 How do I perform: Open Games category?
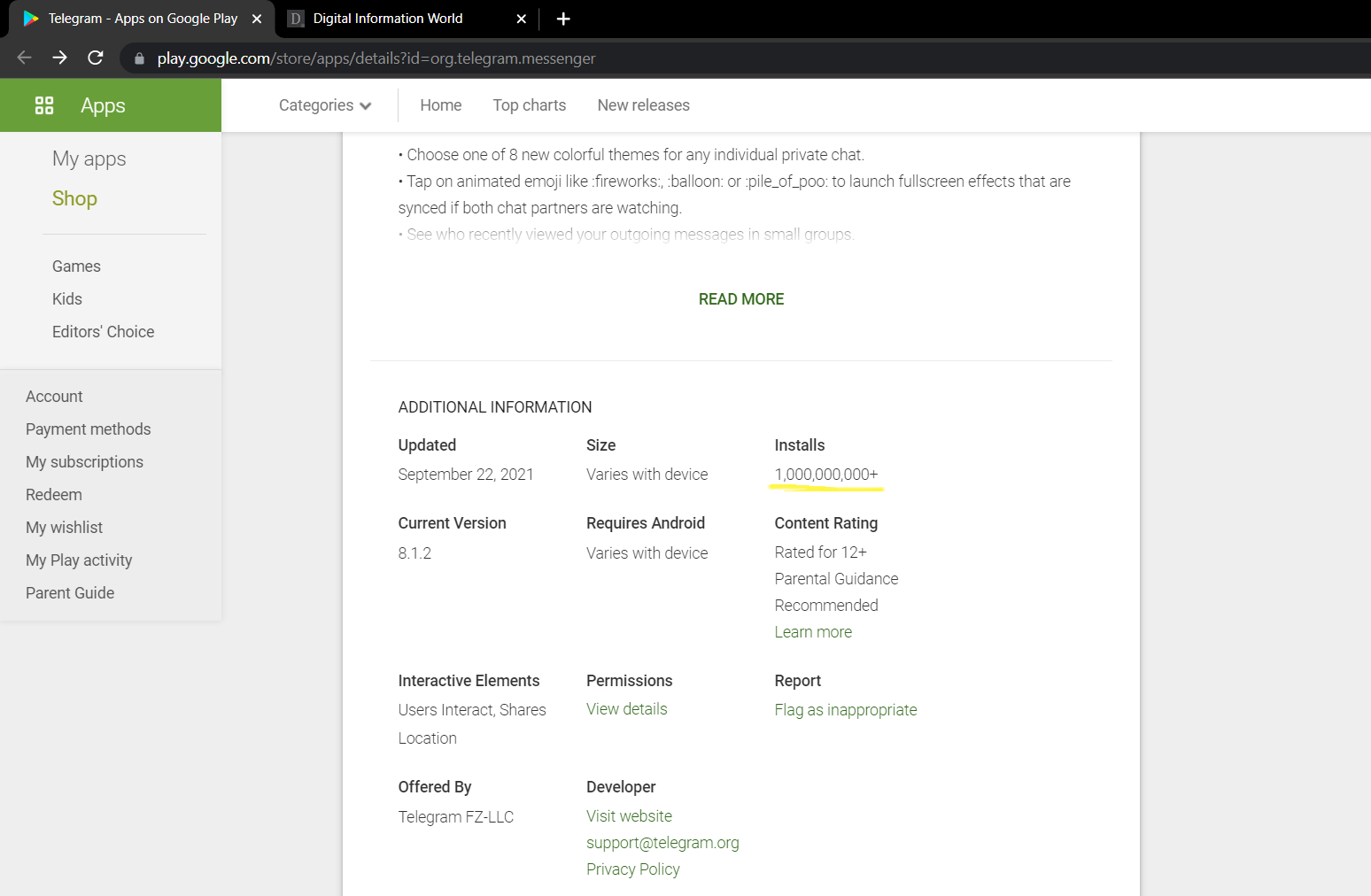coord(76,266)
